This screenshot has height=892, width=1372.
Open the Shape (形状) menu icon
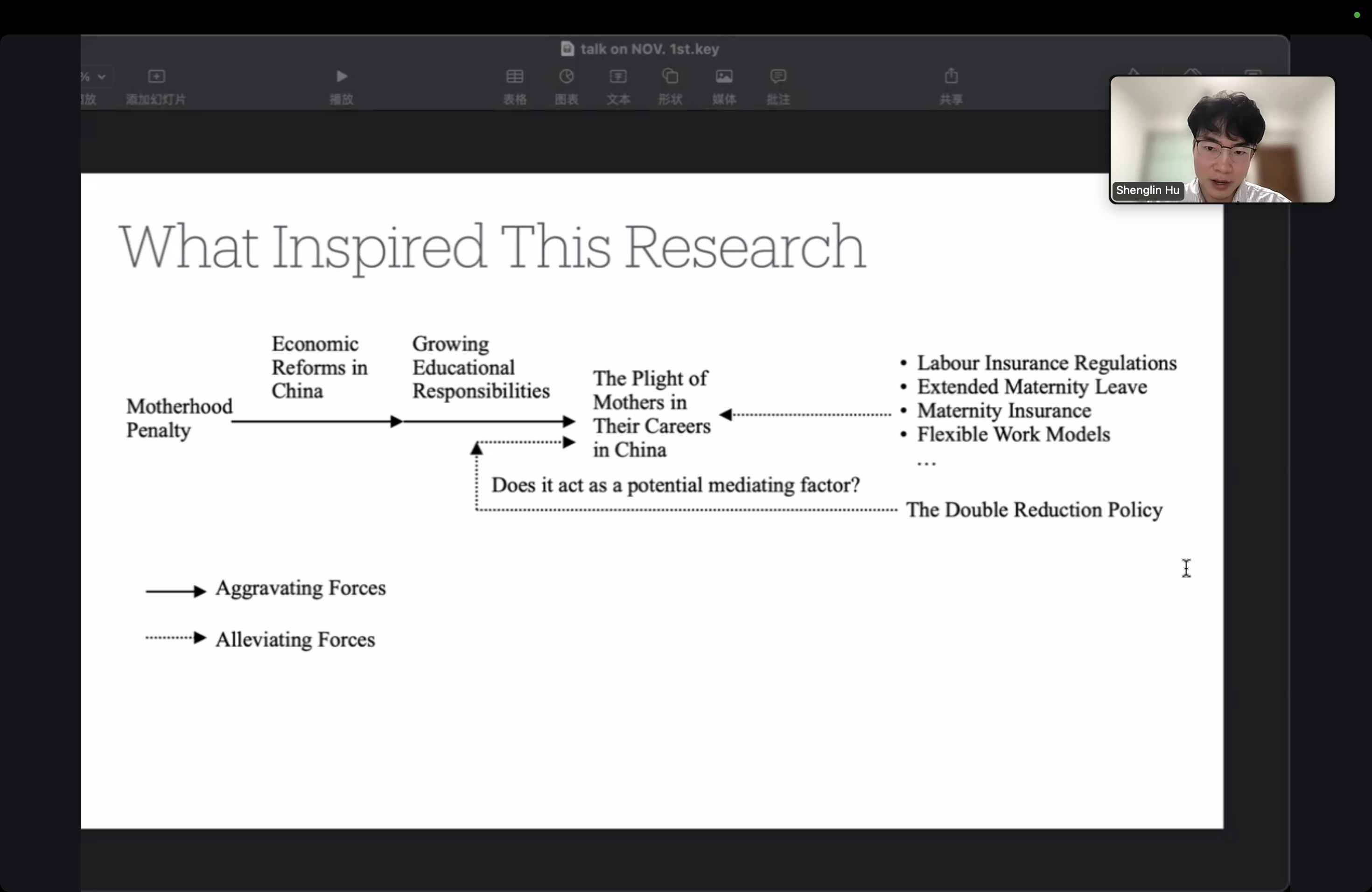click(671, 77)
